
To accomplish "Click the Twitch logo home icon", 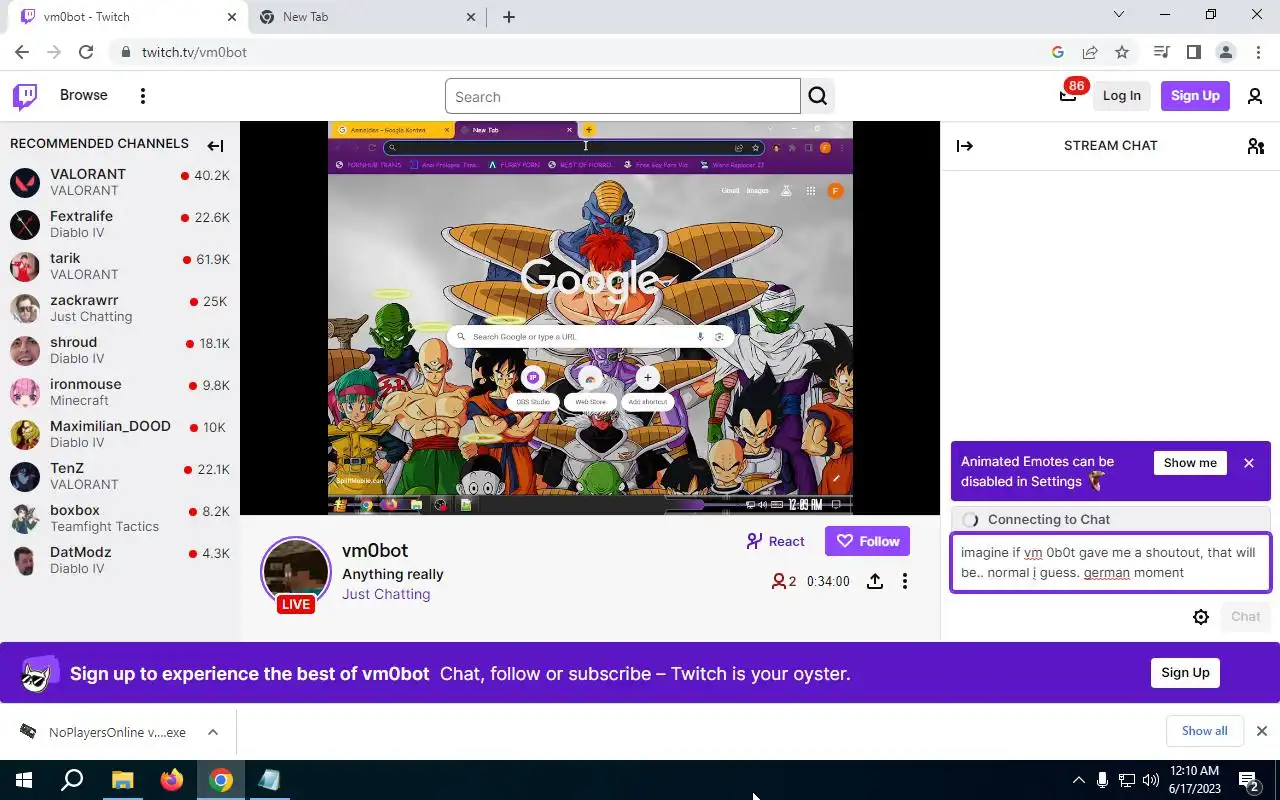I will [25, 96].
